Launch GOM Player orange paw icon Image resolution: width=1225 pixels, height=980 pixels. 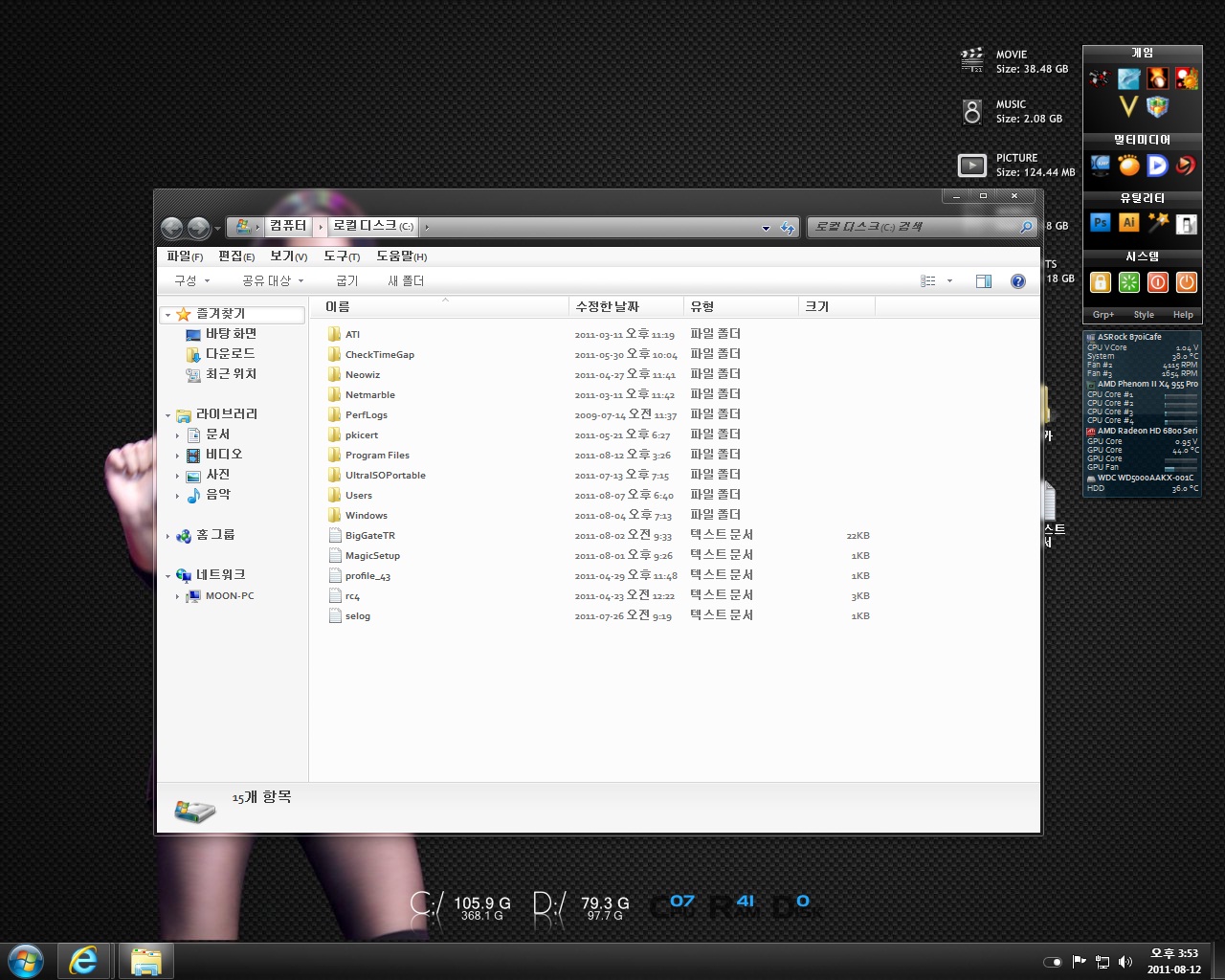1129,166
